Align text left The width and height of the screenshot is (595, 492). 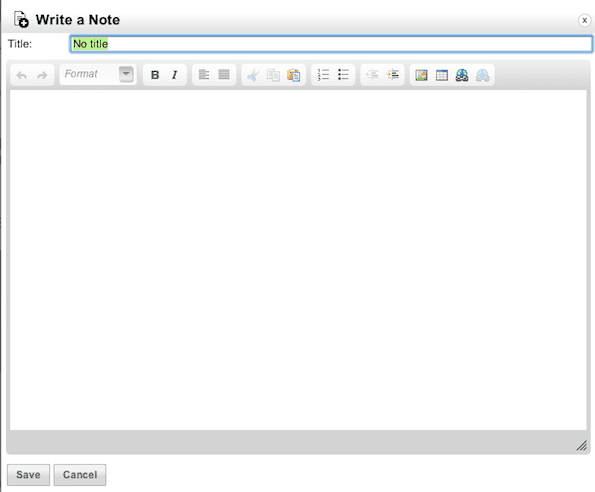coord(204,75)
